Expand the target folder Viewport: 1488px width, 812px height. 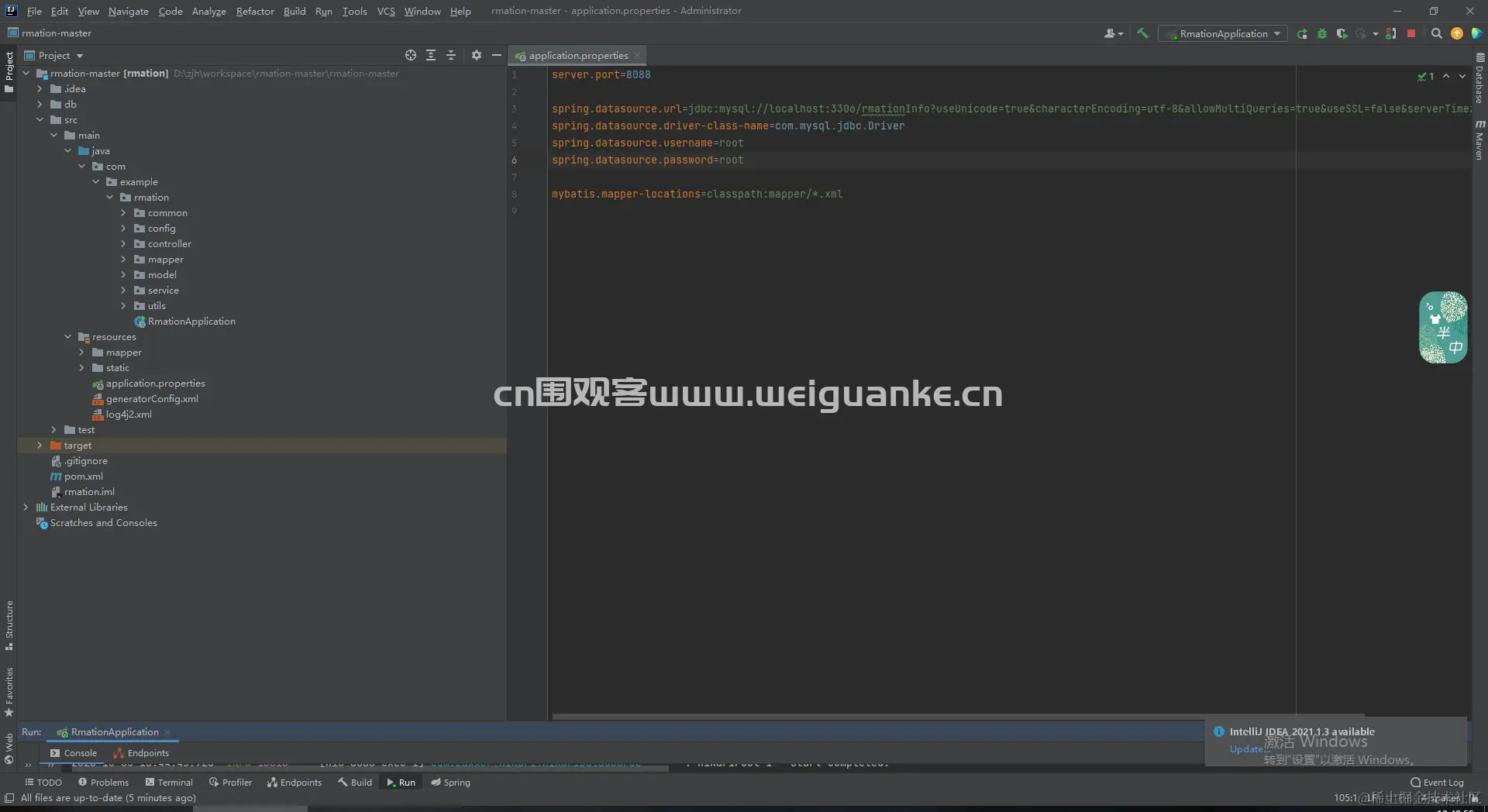click(40, 445)
